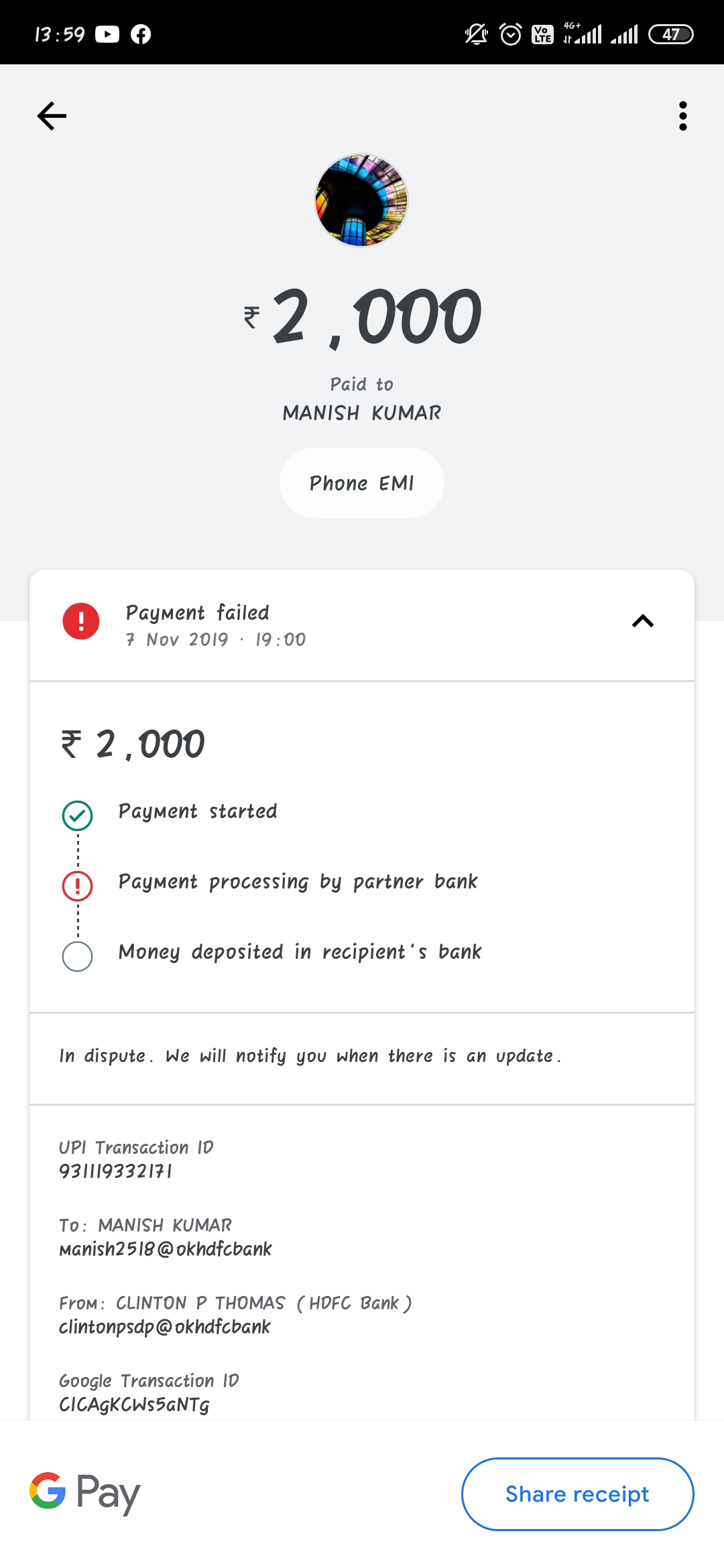Tap the UPI Transaction ID number
Viewport: 724px width, 1568px height.
(115, 1171)
